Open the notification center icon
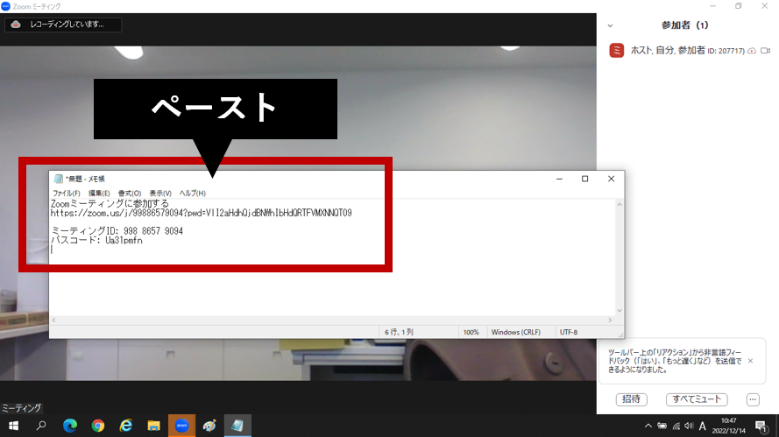The height and width of the screenshot is (437, 779). [x=761, y=426]
